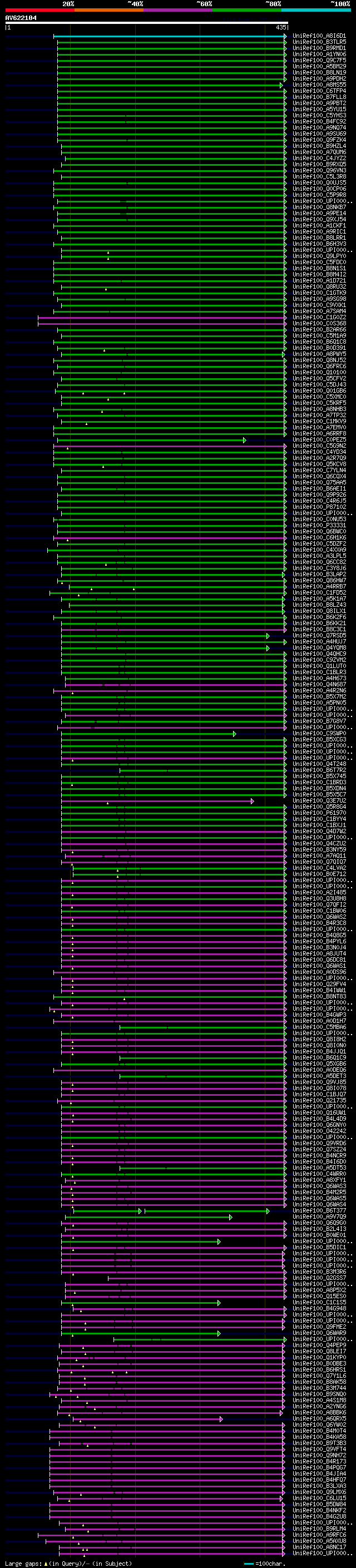Click label UniRef100_A7TP32

coord(319,415)
